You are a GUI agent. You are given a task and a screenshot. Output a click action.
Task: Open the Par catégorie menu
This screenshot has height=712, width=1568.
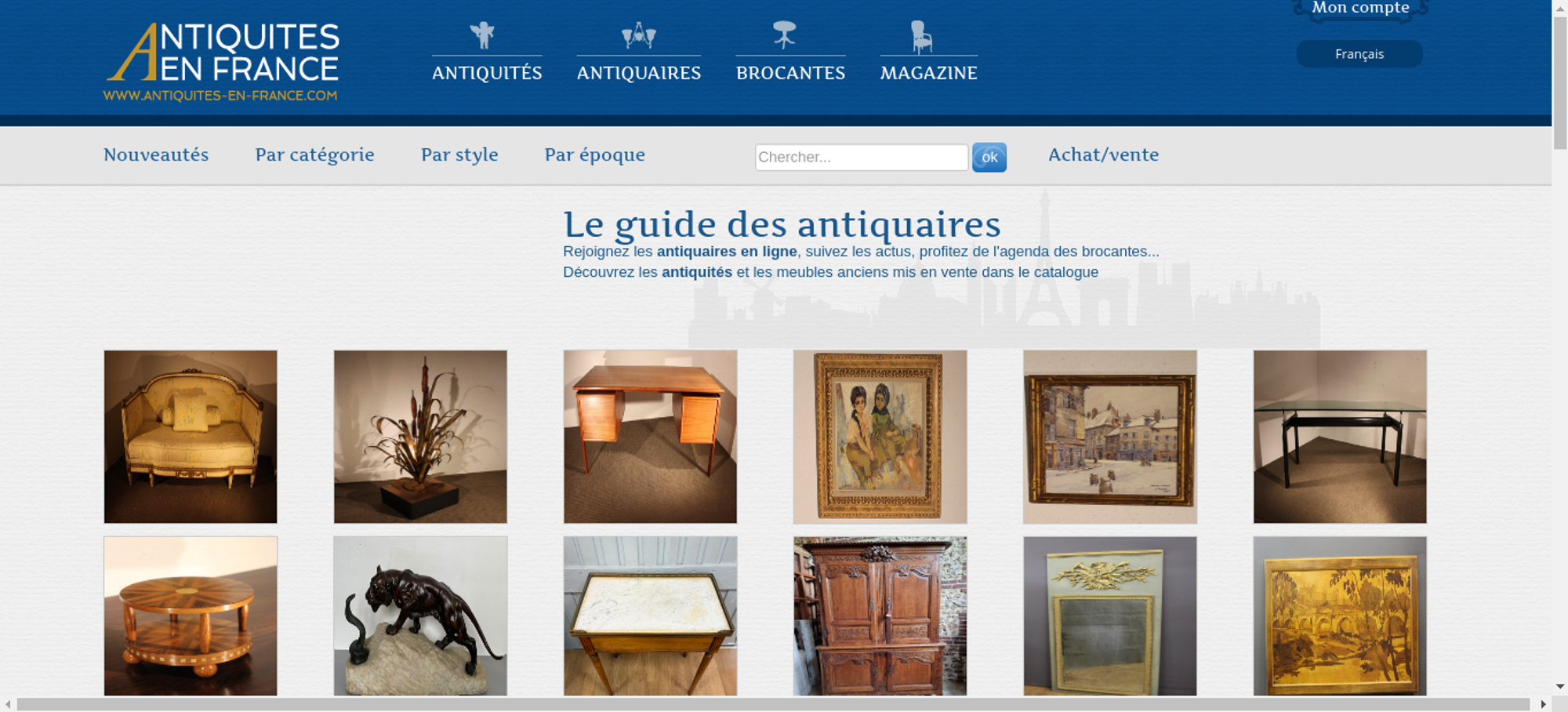click(314, 155)
